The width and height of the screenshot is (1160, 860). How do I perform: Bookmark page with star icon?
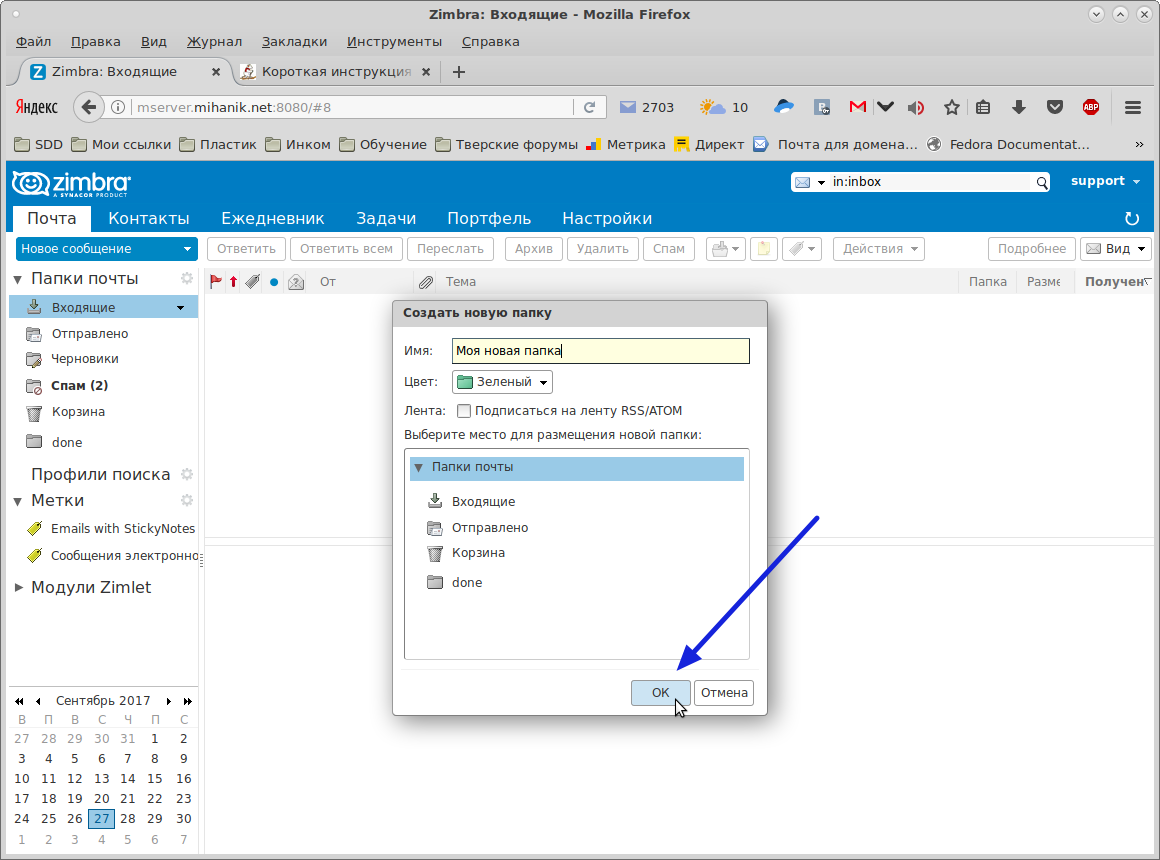pyautogui.click(x=952, y=107)
